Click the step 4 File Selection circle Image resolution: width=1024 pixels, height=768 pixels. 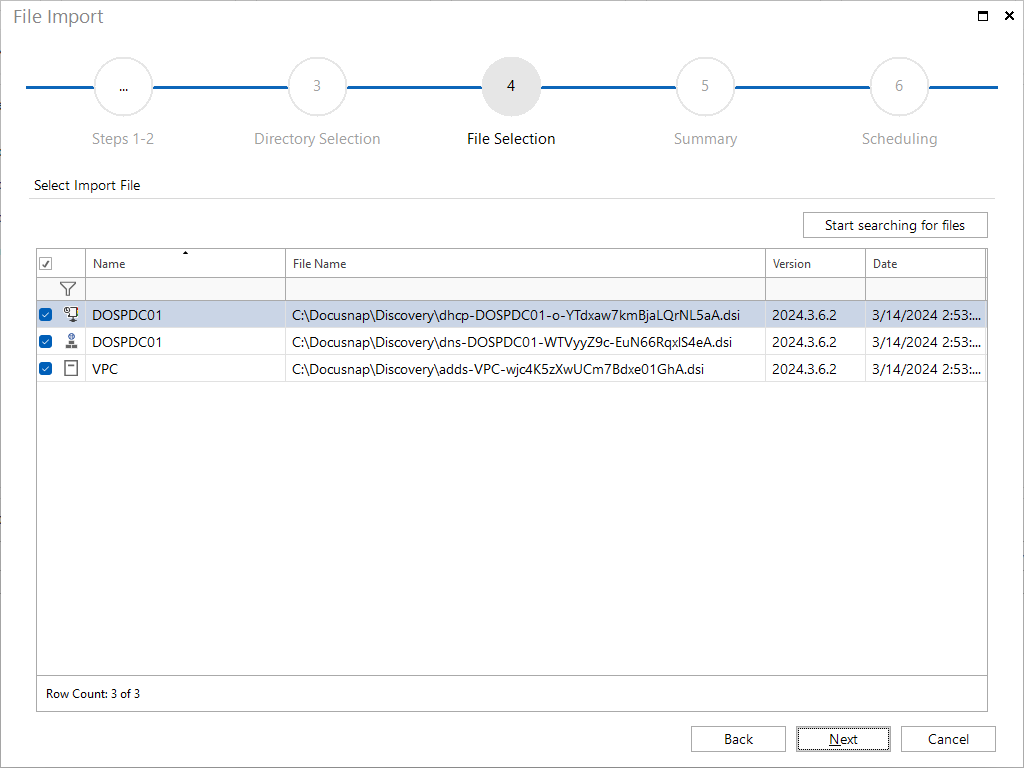point(511,86)
